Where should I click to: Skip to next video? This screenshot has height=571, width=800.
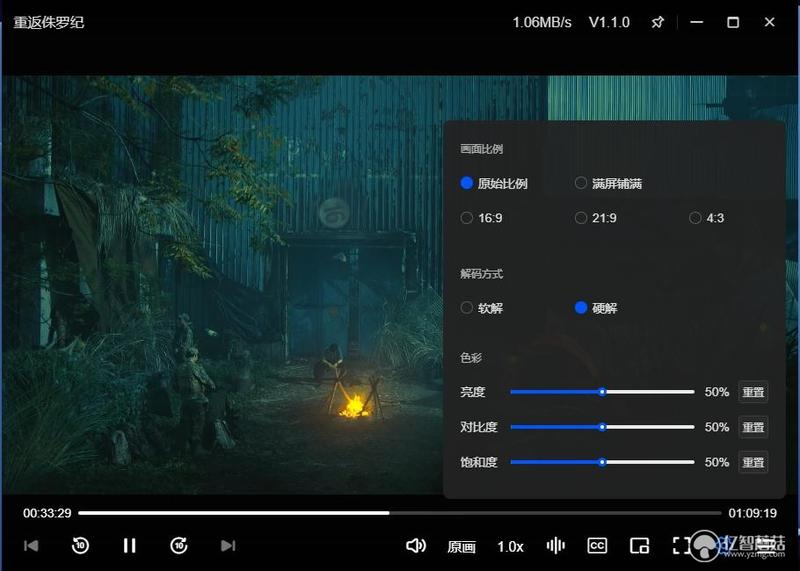point(228,546)
